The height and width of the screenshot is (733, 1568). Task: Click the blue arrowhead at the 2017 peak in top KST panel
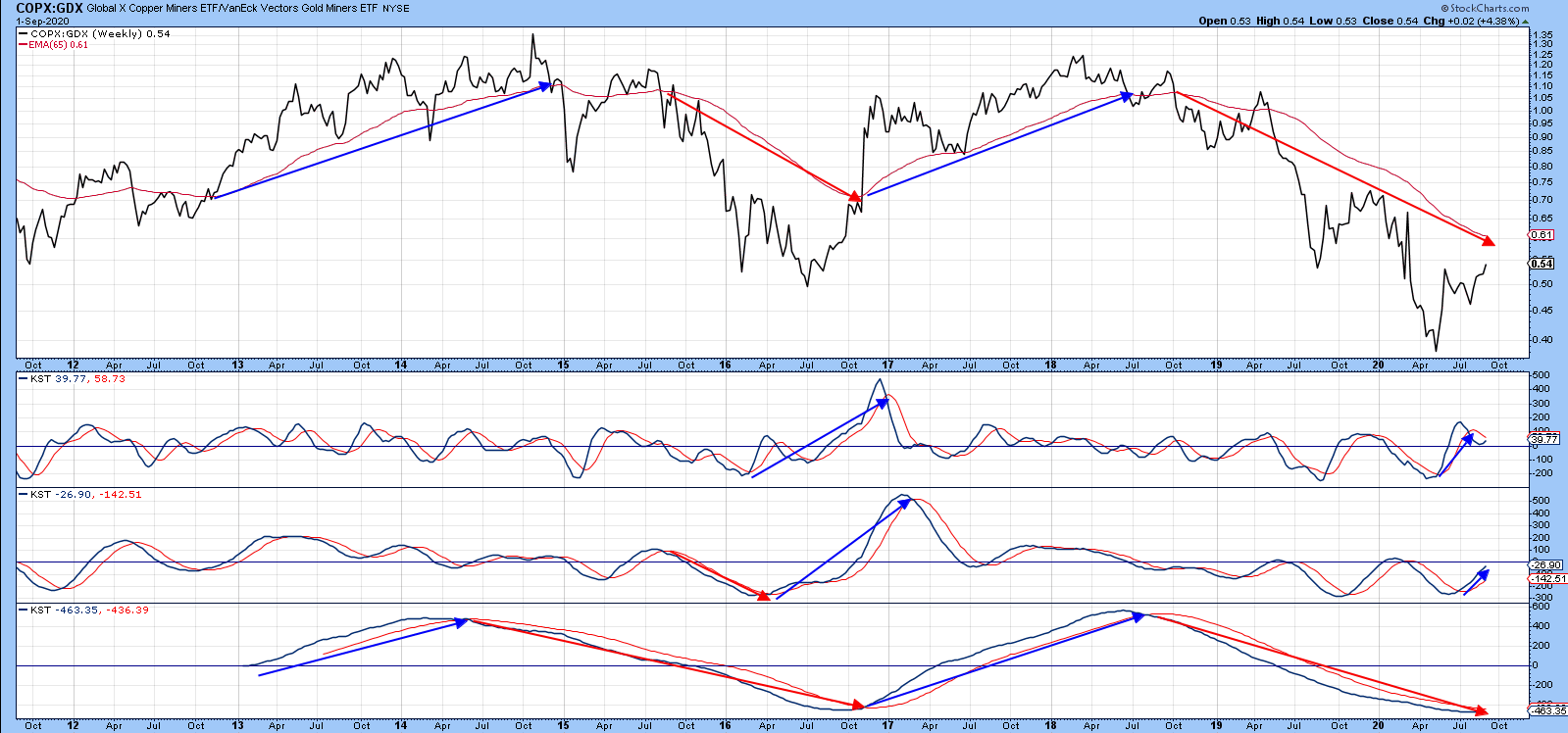point(883,401)
